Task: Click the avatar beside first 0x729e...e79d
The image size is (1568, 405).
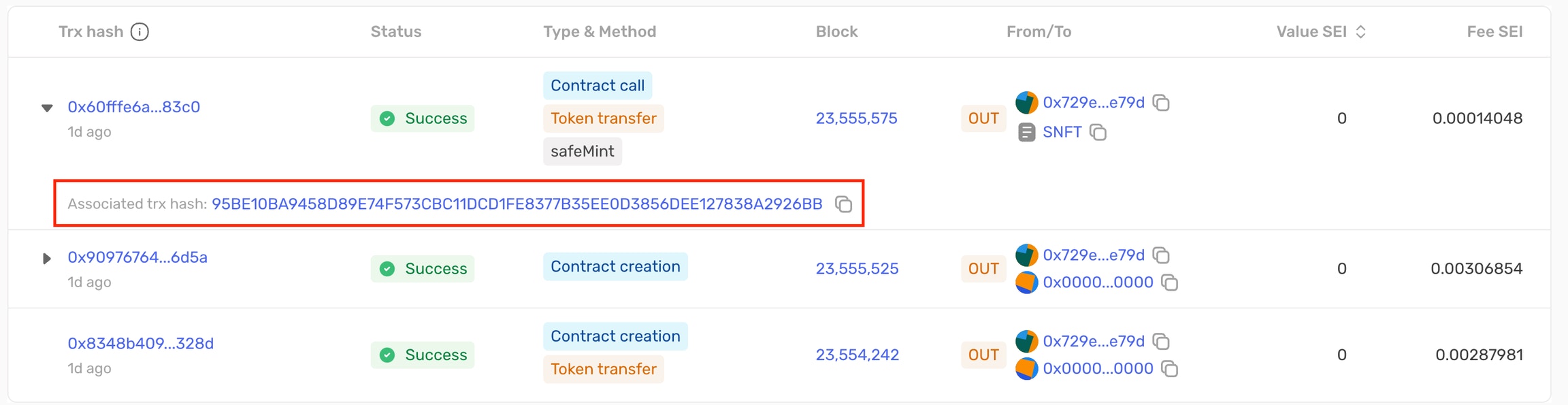Action: coord(1026,103)
